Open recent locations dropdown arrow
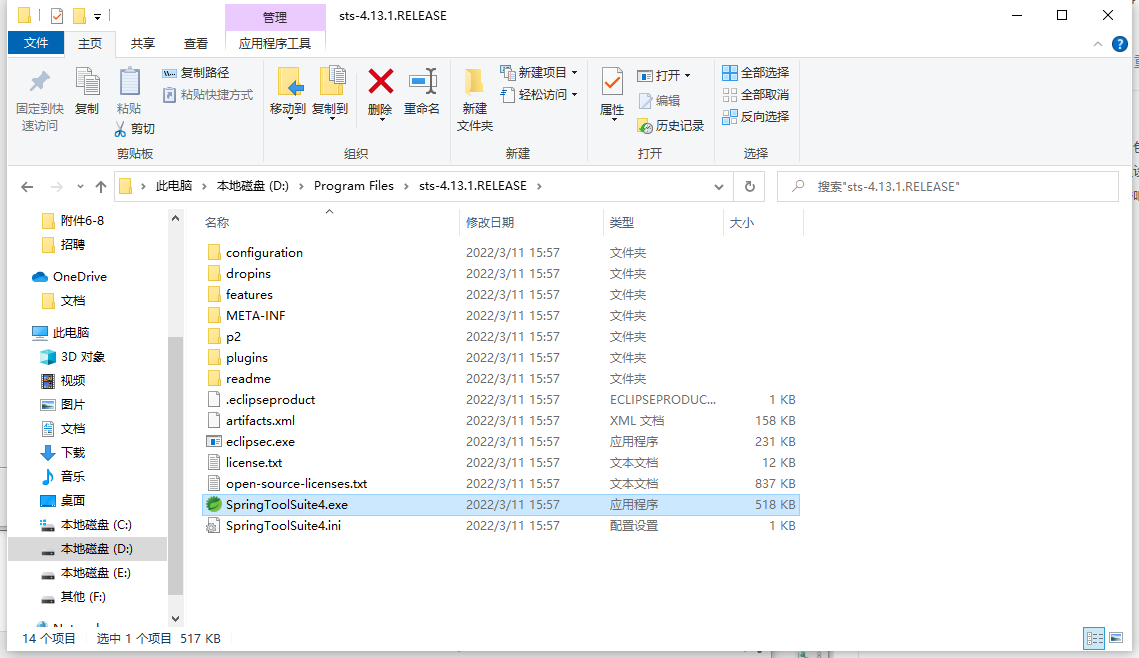 point(80,187)
